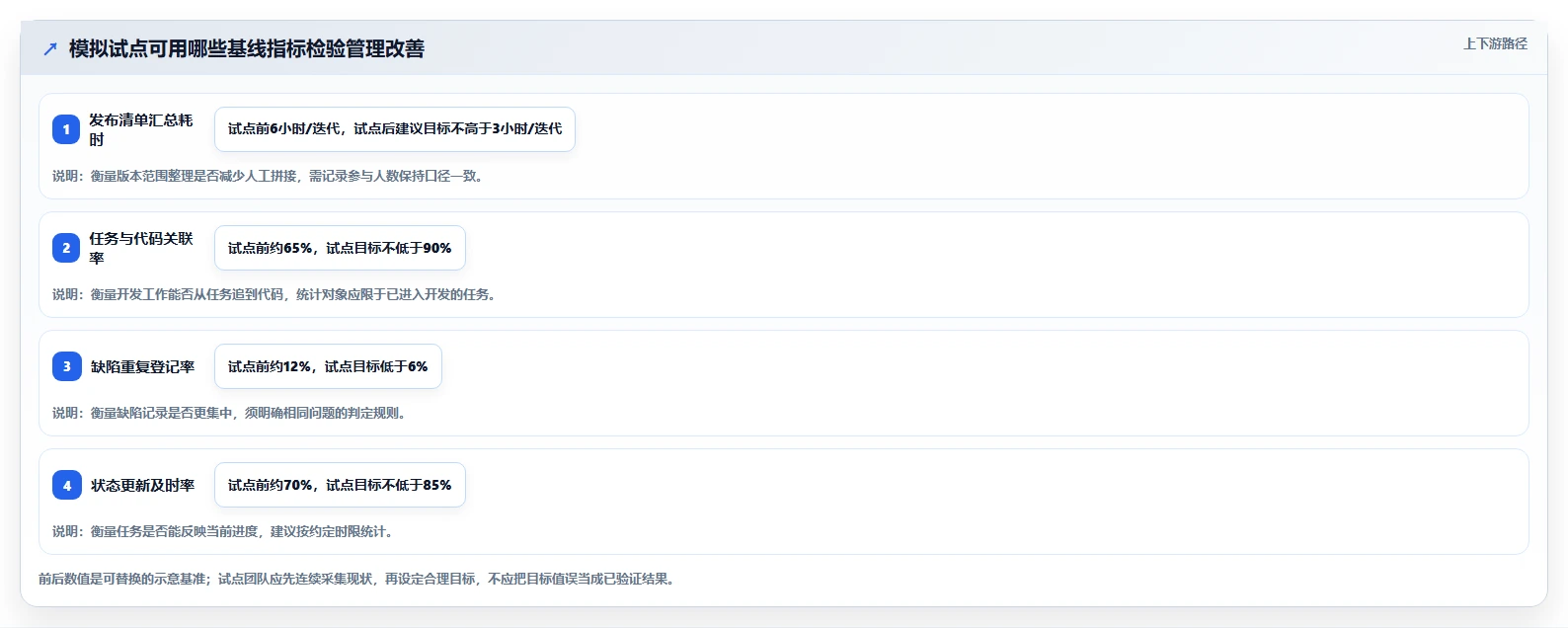Open the 上下游路径 link

(x=1495, y=43)
